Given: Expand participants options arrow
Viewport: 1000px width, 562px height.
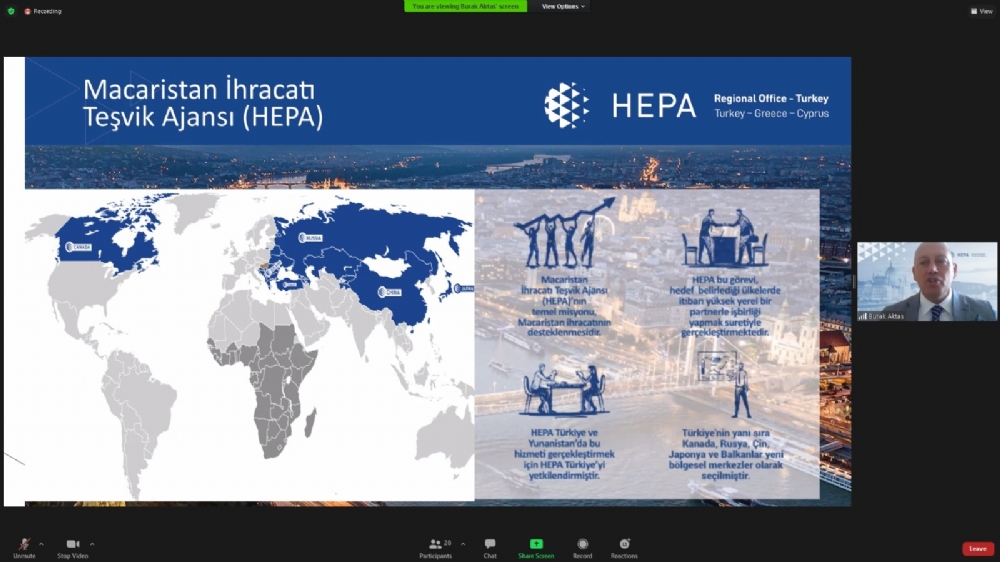Looking at the screenshot, I should point(463,544).
